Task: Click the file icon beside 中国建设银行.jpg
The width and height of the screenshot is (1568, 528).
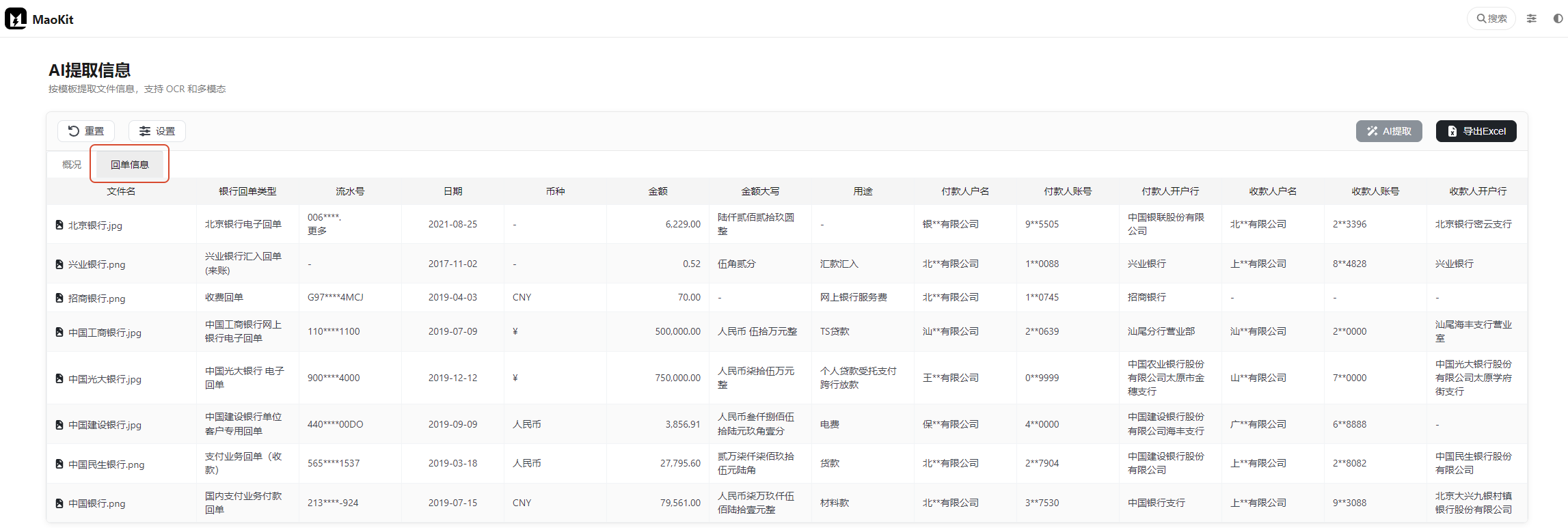Action: (x=59, y=425)
